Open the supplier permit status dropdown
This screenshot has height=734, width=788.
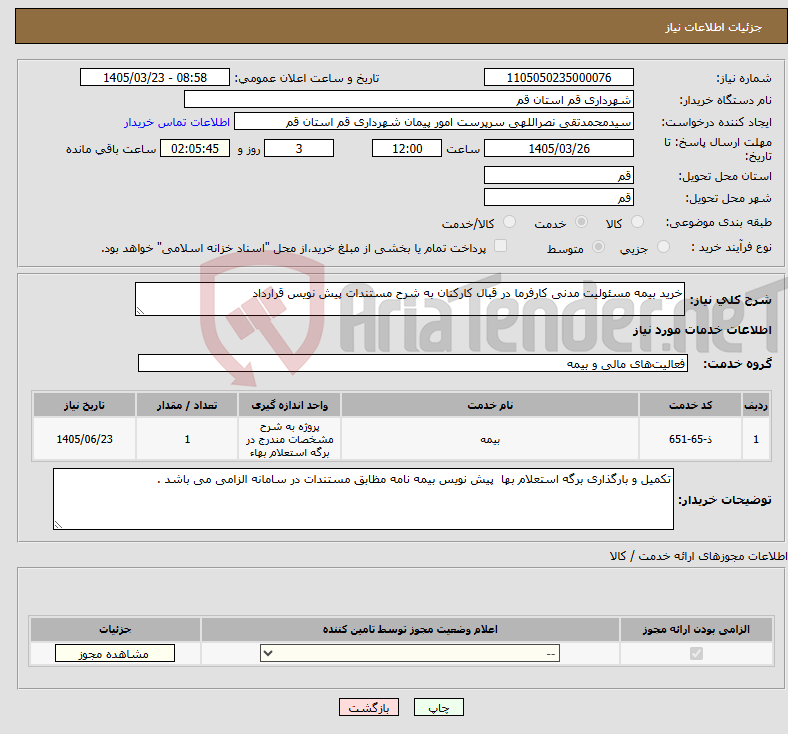point(410,653)
